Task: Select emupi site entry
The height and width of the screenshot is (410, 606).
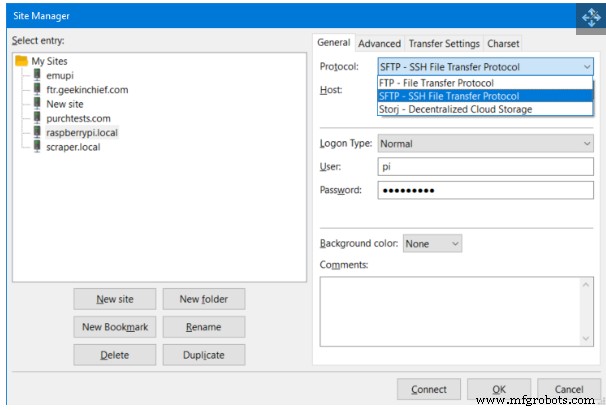Action: tap(60, 75)
